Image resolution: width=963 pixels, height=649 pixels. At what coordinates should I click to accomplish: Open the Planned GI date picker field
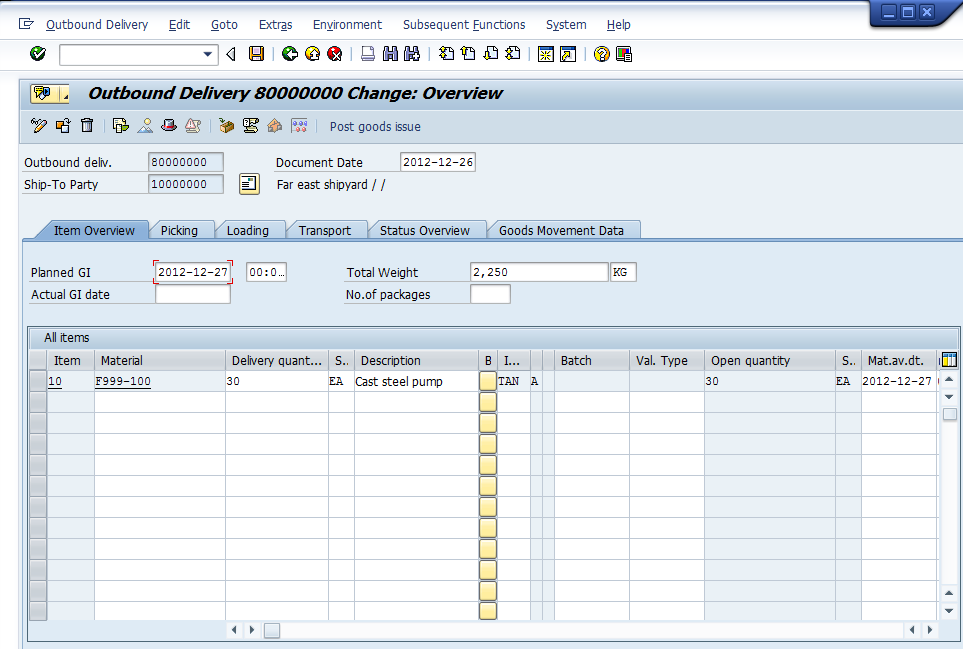pos(191,271)
